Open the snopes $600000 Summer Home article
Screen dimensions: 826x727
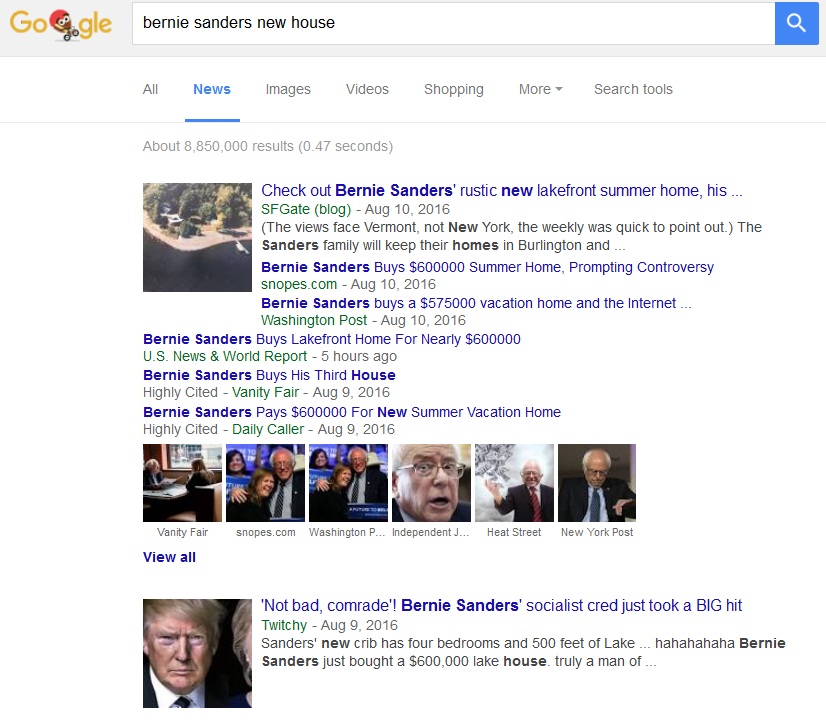point(487,267)
